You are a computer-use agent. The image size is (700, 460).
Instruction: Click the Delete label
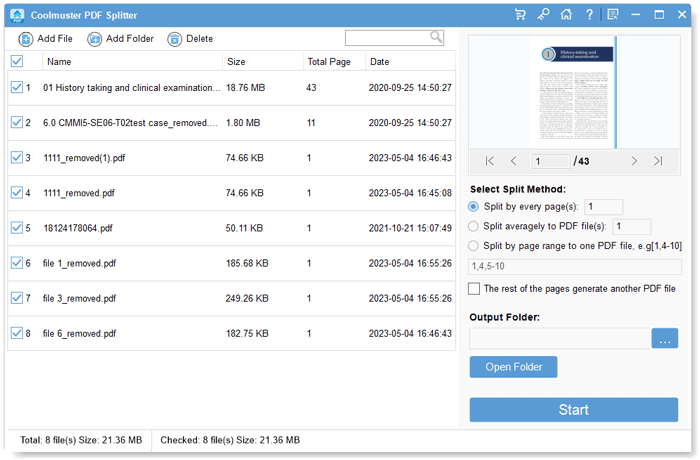[200, 39]
